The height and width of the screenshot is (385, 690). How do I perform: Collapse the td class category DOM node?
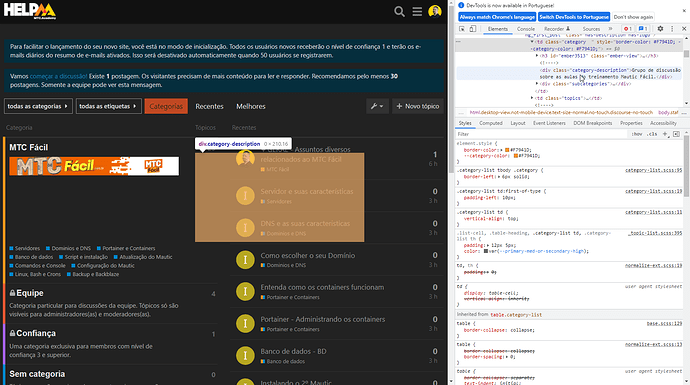coord(532,42)
